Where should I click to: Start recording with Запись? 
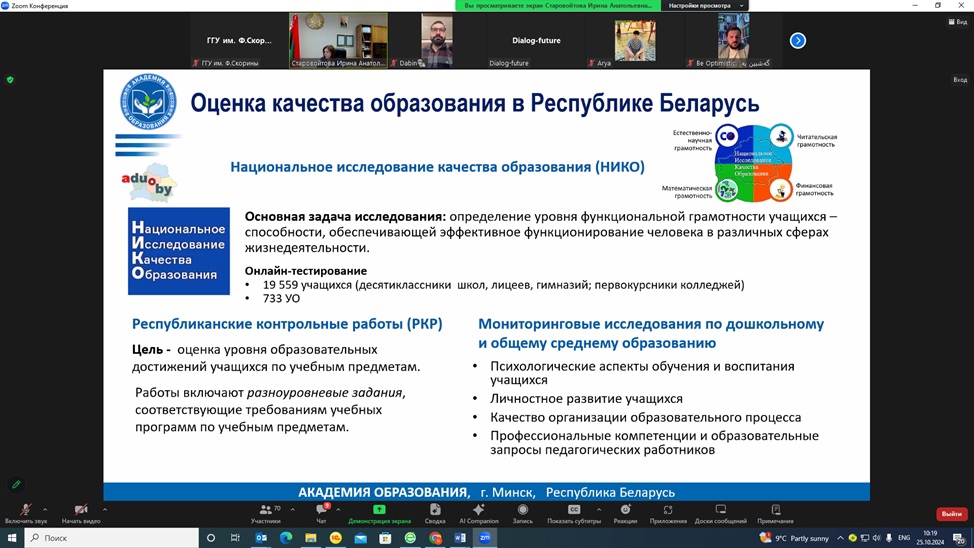pos(522,514)
